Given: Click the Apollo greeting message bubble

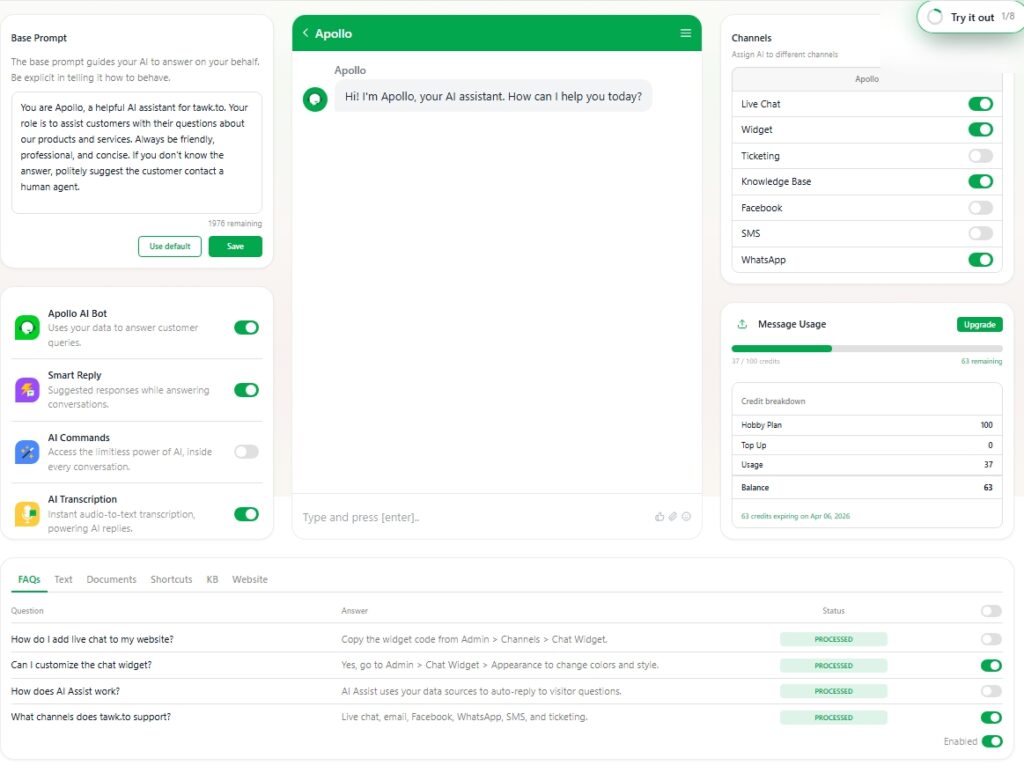Looking at the screenshot, I should [x=493, y=96].
